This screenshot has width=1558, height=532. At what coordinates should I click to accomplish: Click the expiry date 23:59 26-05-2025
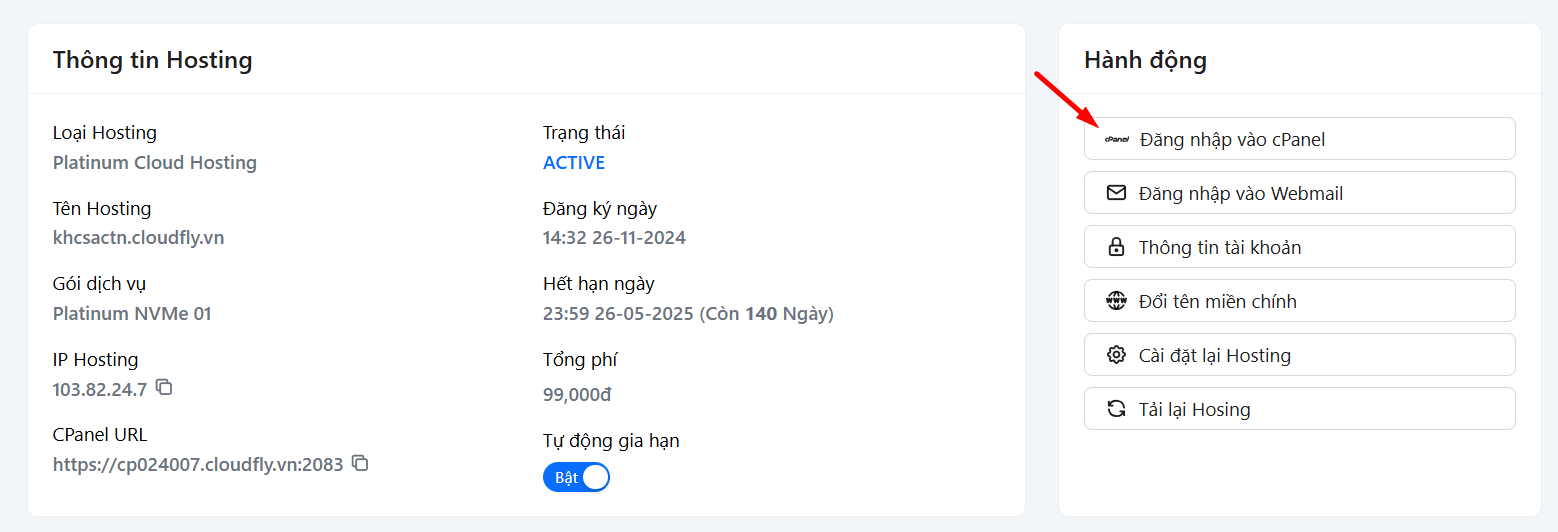click(617, 314)
